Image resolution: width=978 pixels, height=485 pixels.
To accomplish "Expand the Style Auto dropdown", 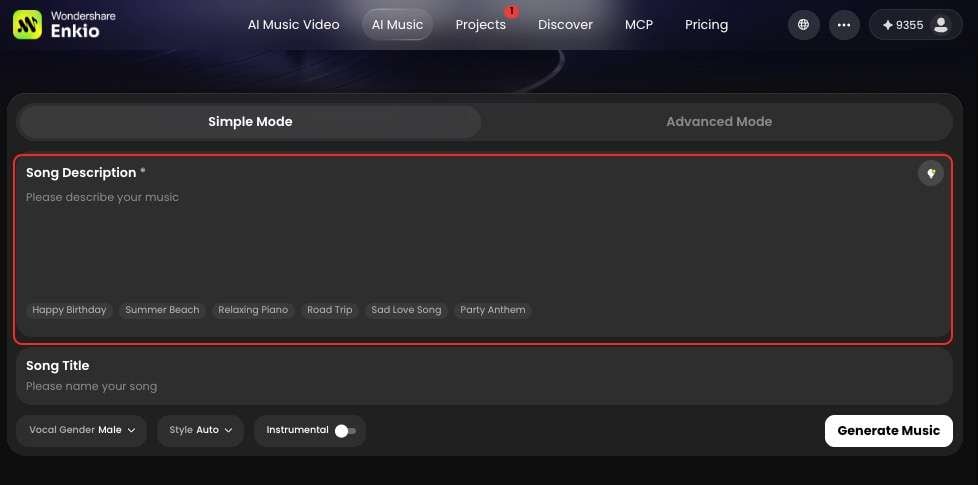I will point(200,430).
